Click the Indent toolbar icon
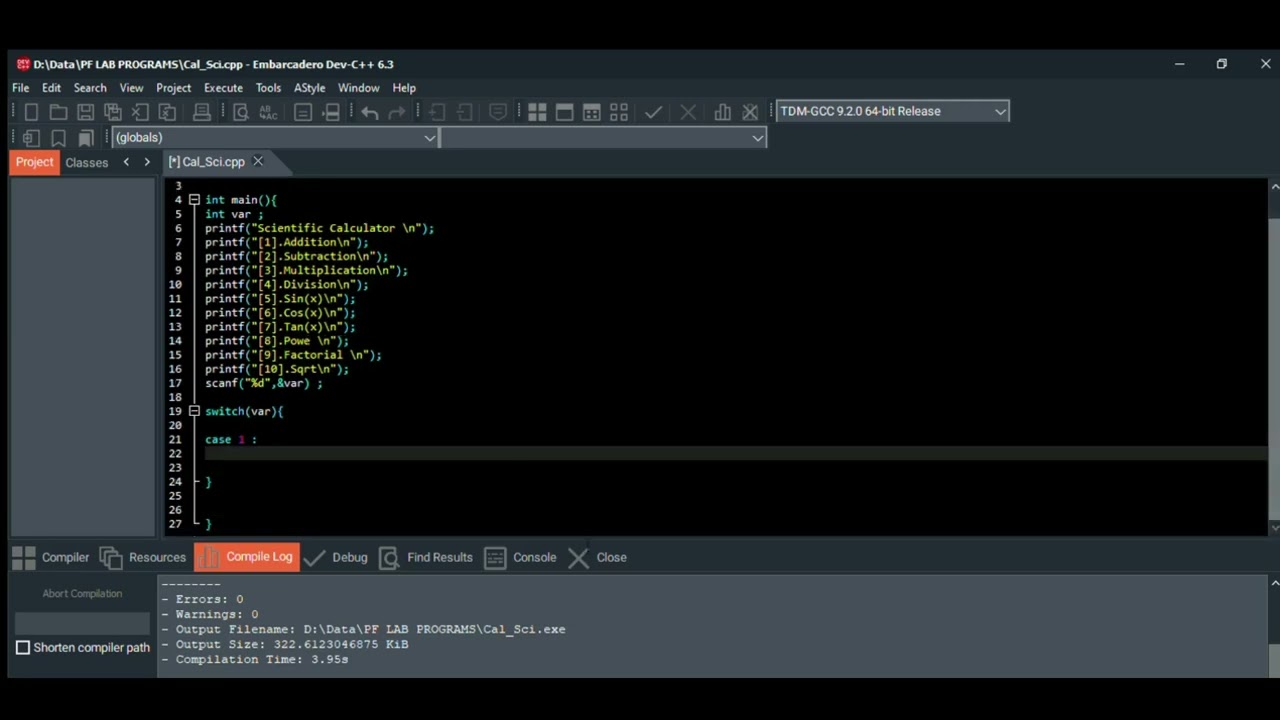Viewport: 1280px width, 720px height. [x=436, y=112]
